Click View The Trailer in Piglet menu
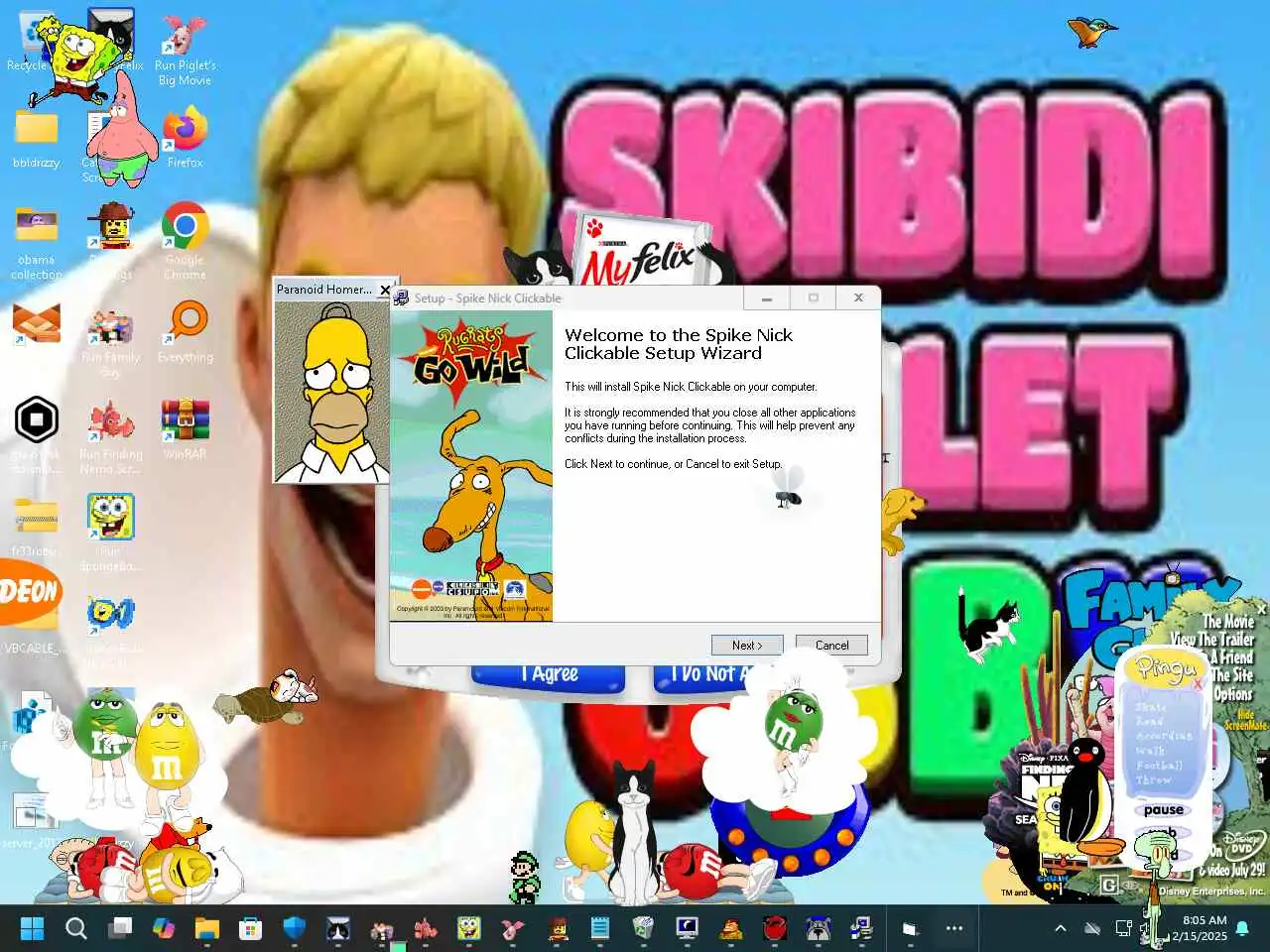This screenshot has height=952, width=1270. tap(1211, 640)
